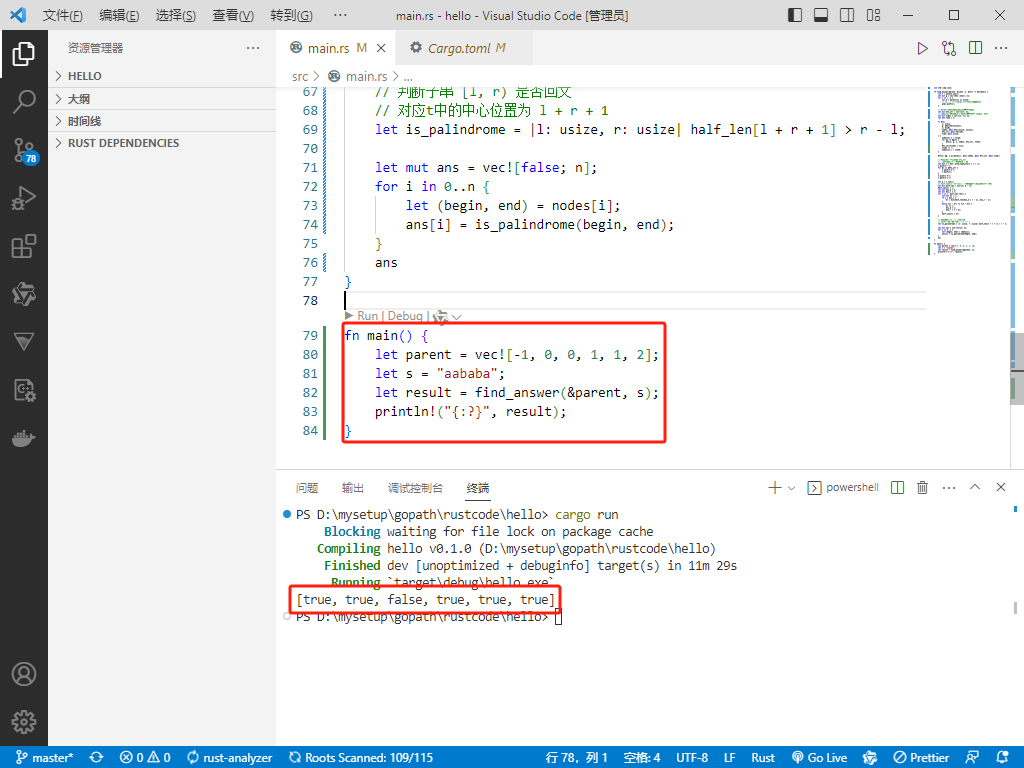This screenshot has width=1024, height=768.
Task: Expand the 大纲 outline section
Action: tap(162, 99)
